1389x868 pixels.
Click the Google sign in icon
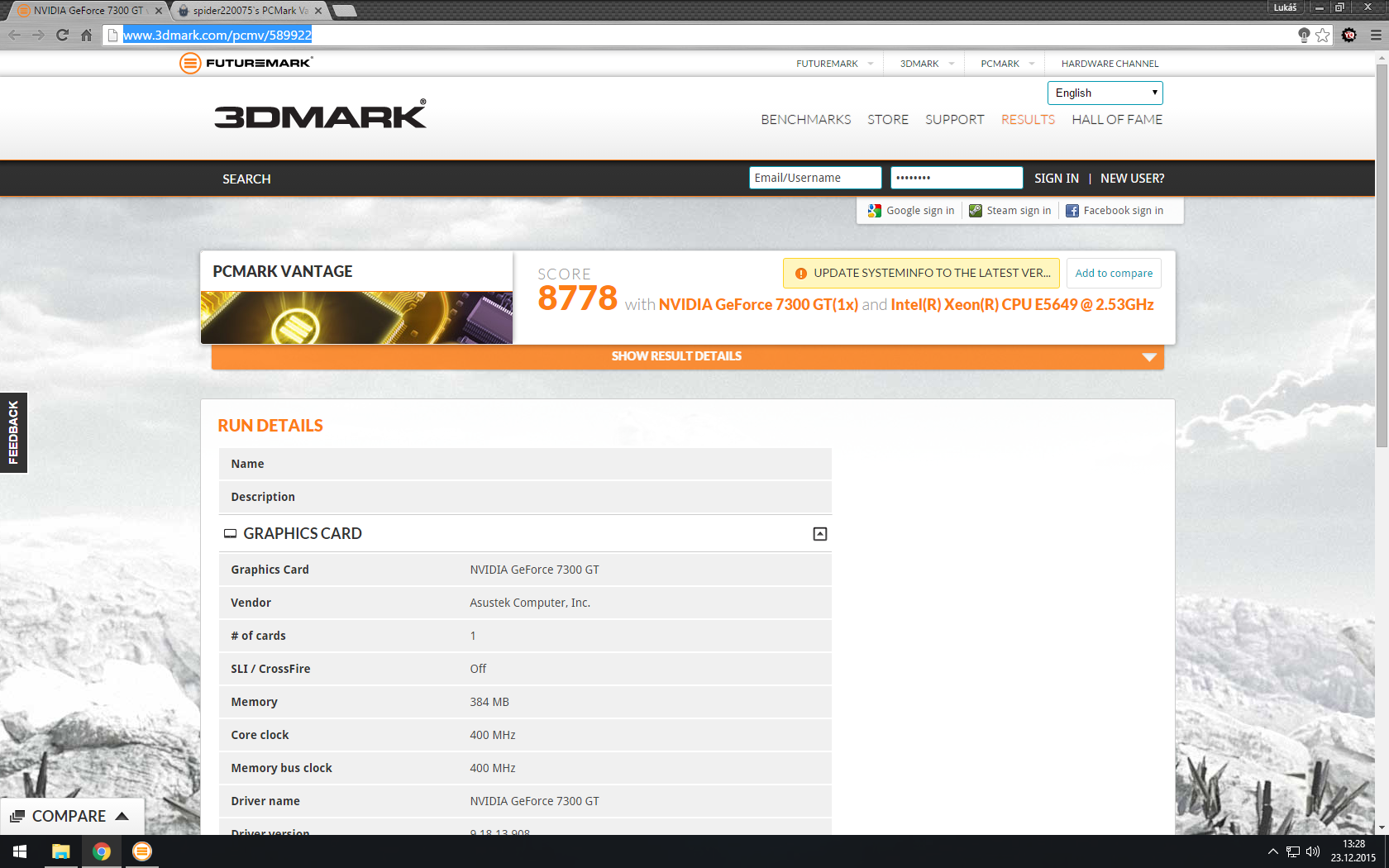[x=874, y=211]
